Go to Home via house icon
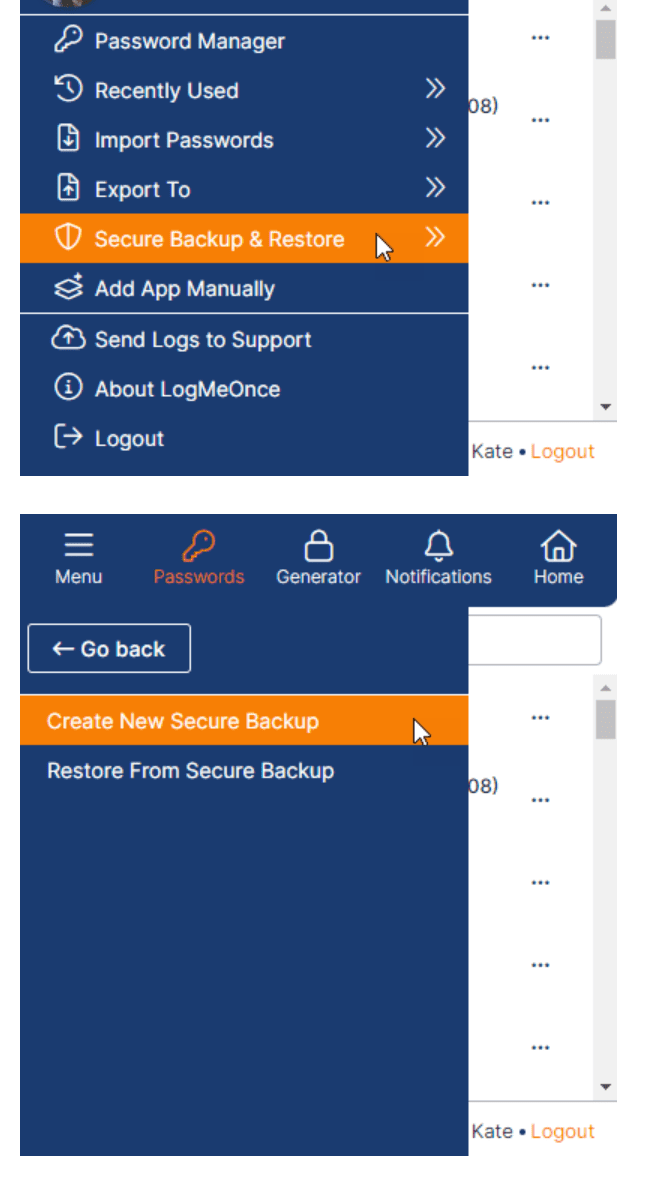Viewport: 661px width, 1188px height. coord(558,546)
